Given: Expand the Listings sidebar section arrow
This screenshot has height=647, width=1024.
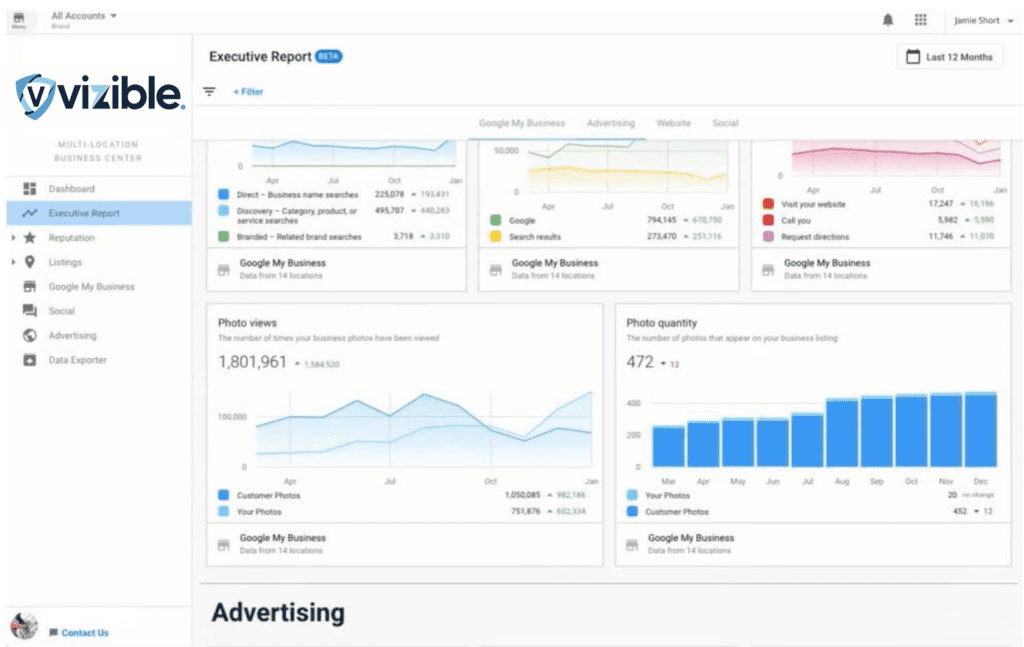Looking at the screenshot, I should (13, 262).
